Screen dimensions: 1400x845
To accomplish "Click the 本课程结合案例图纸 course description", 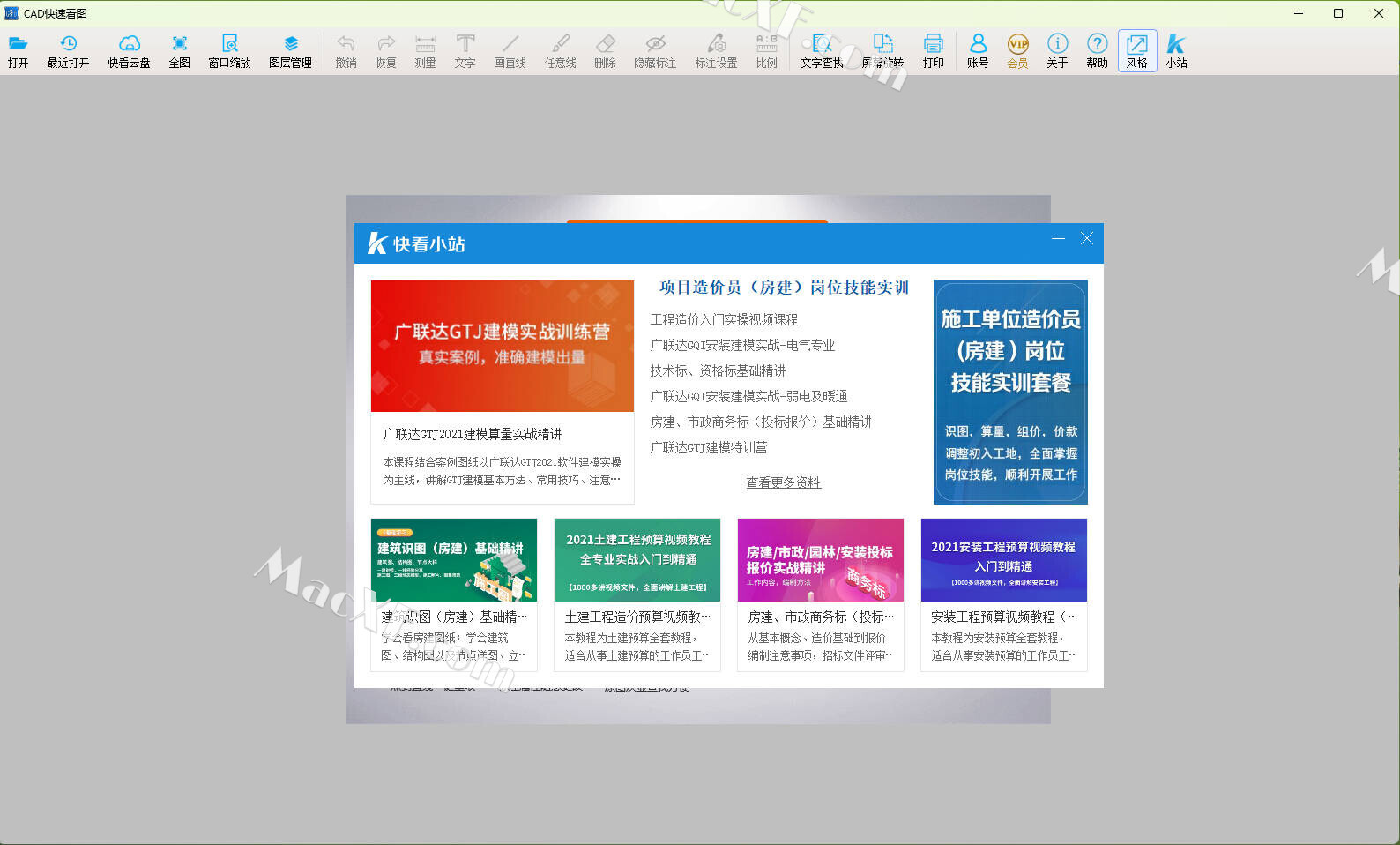I will [502, 471].
